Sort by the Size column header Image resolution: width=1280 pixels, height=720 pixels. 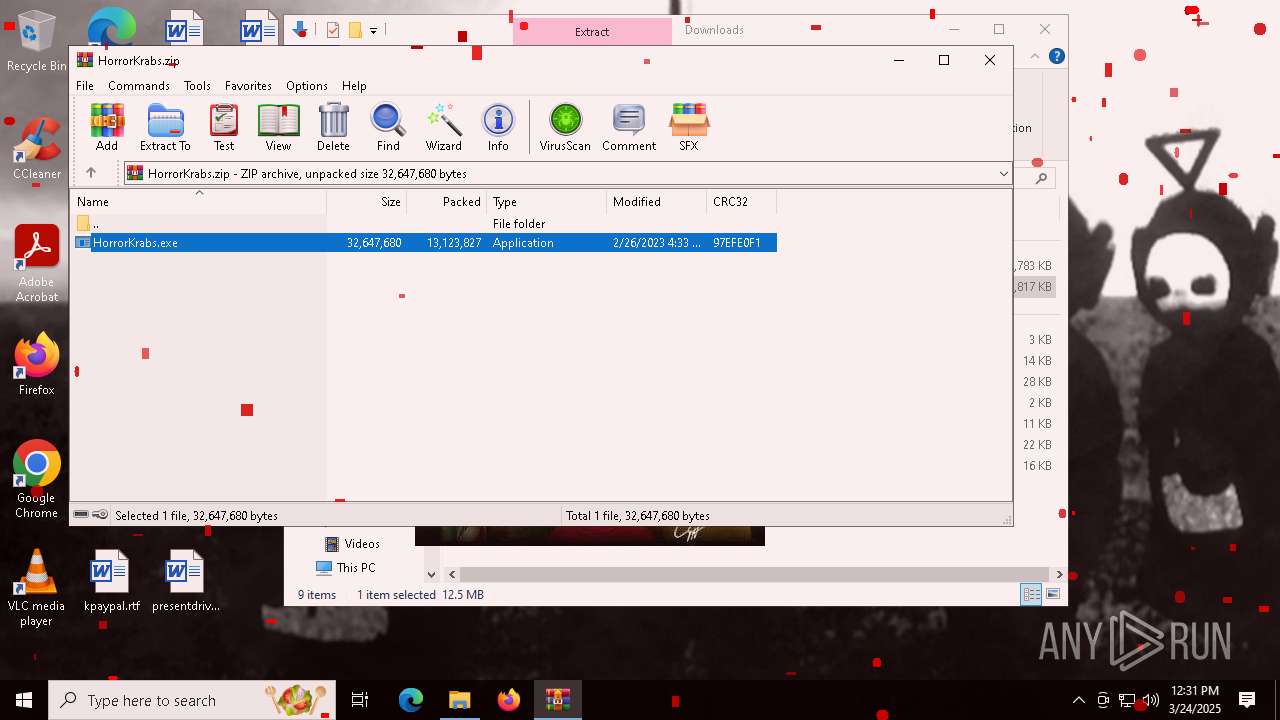pyautogui.click(x=366, y=202)
